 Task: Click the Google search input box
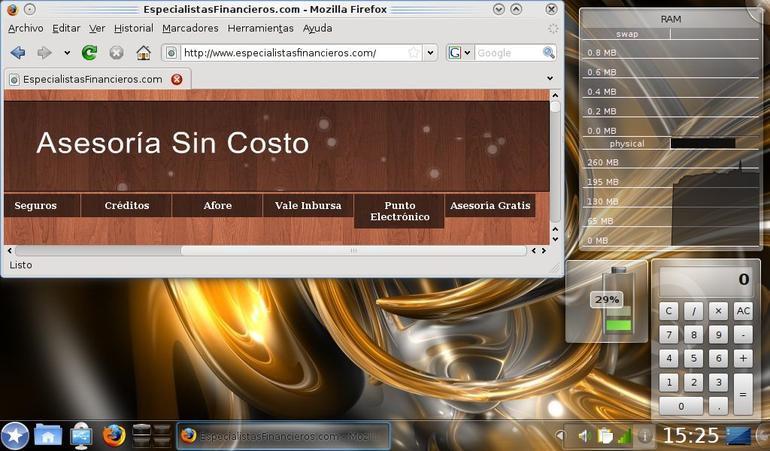(507, 53)
